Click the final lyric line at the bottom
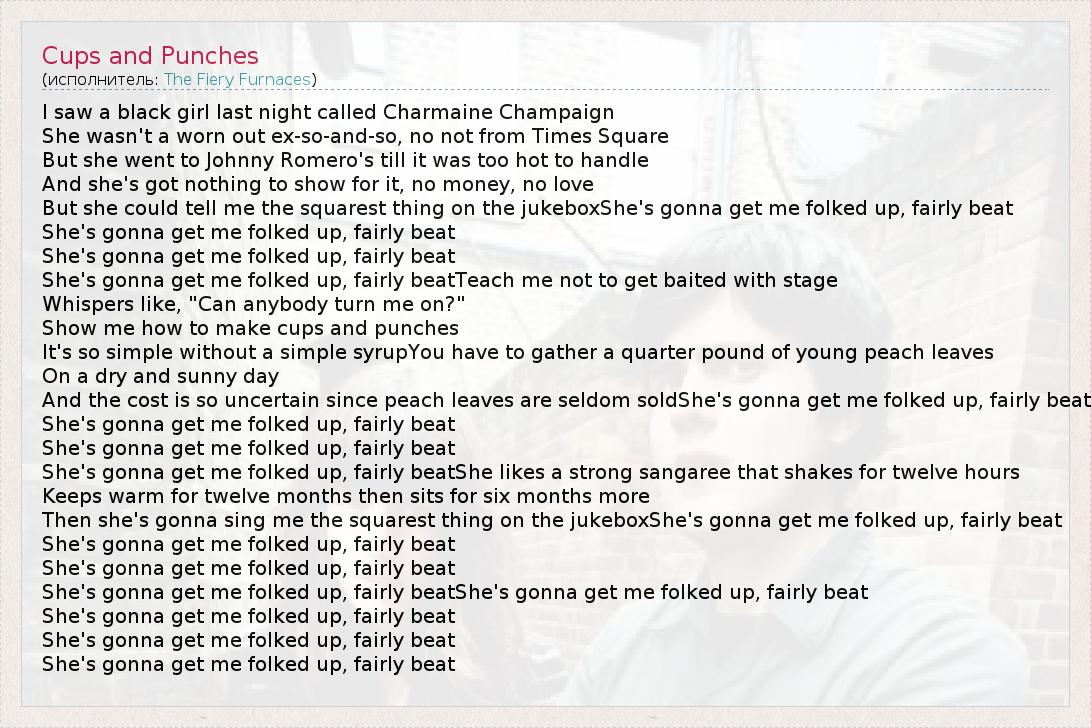 point(248,664)
